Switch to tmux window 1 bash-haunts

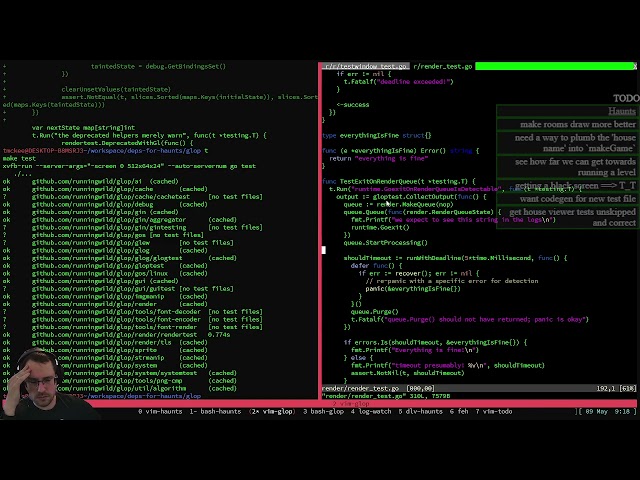(x=216, y=411)
